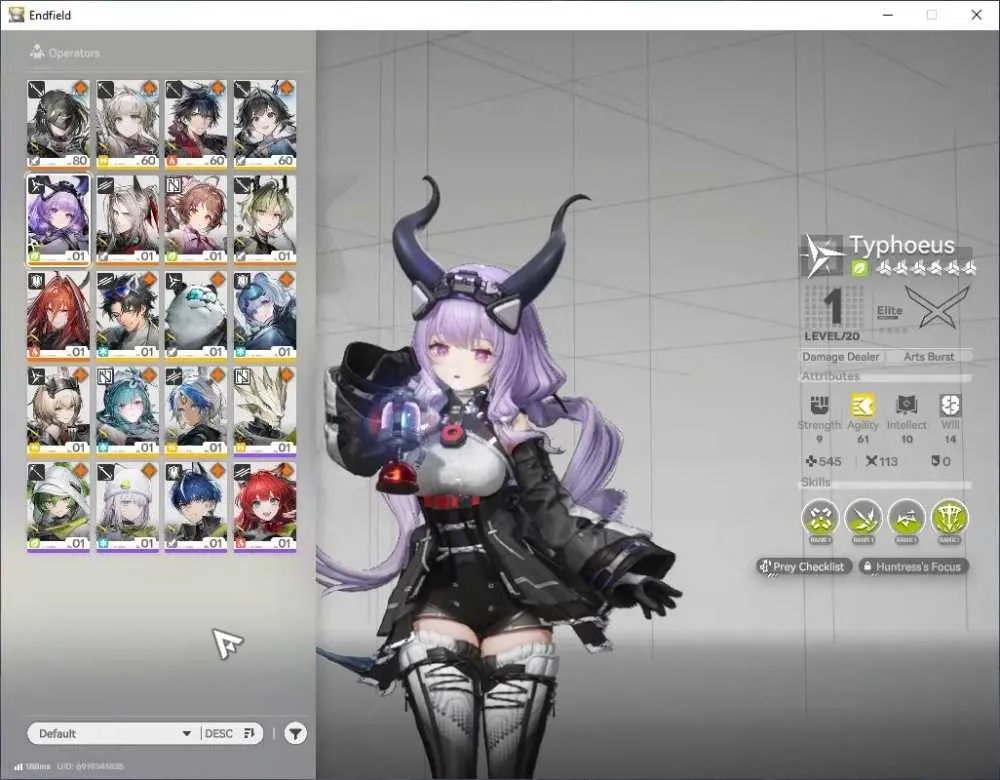Select the brown-haired operator with pink bow
Screen dimensions: 1000x780
pyautogui.click(x=196, y=219)
